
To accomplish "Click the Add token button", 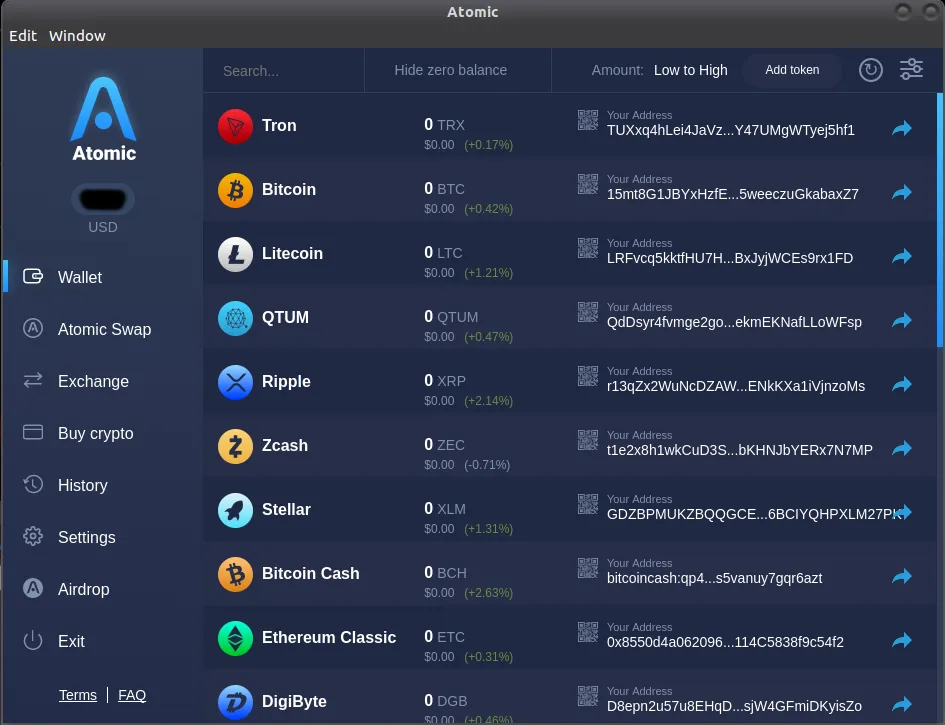I will [792, 70].
